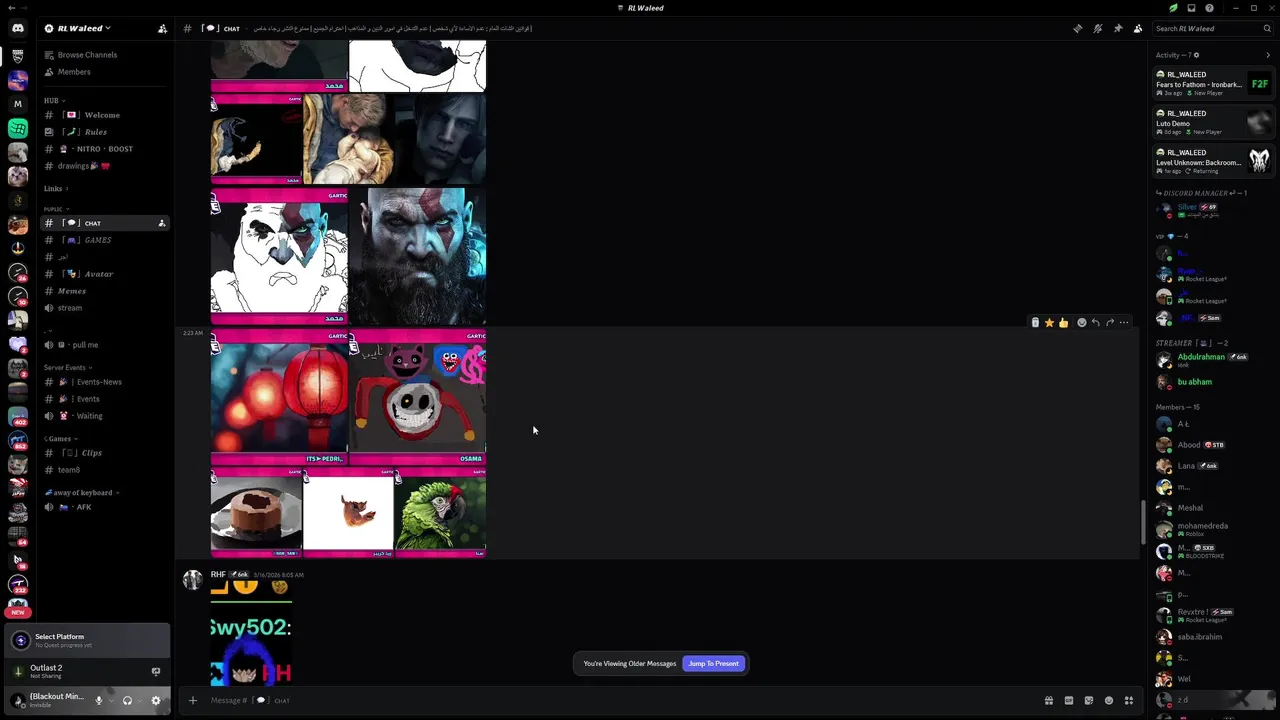Open Activity settings gear icon
Screen dimensions: 1280x720
[1197, 55]
